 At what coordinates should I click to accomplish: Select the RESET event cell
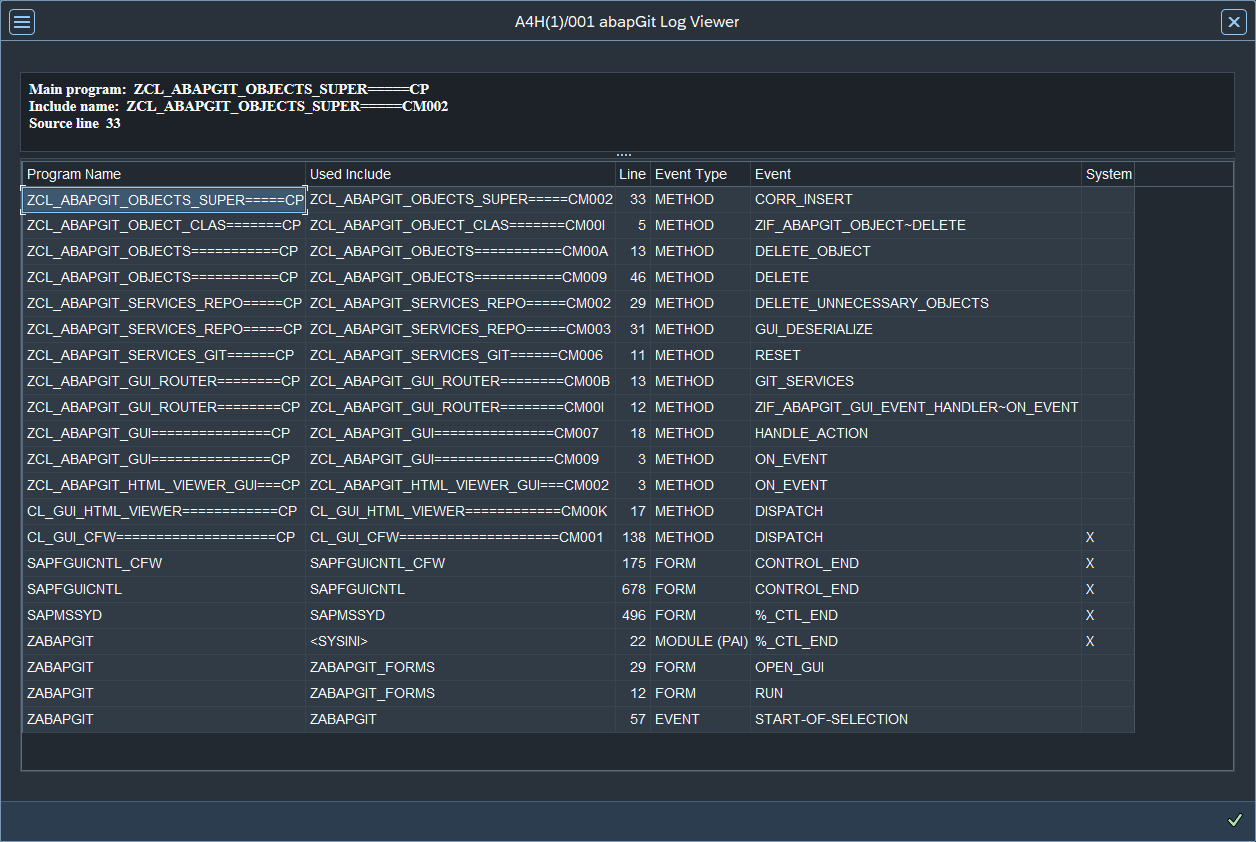(x=916, y=355)
